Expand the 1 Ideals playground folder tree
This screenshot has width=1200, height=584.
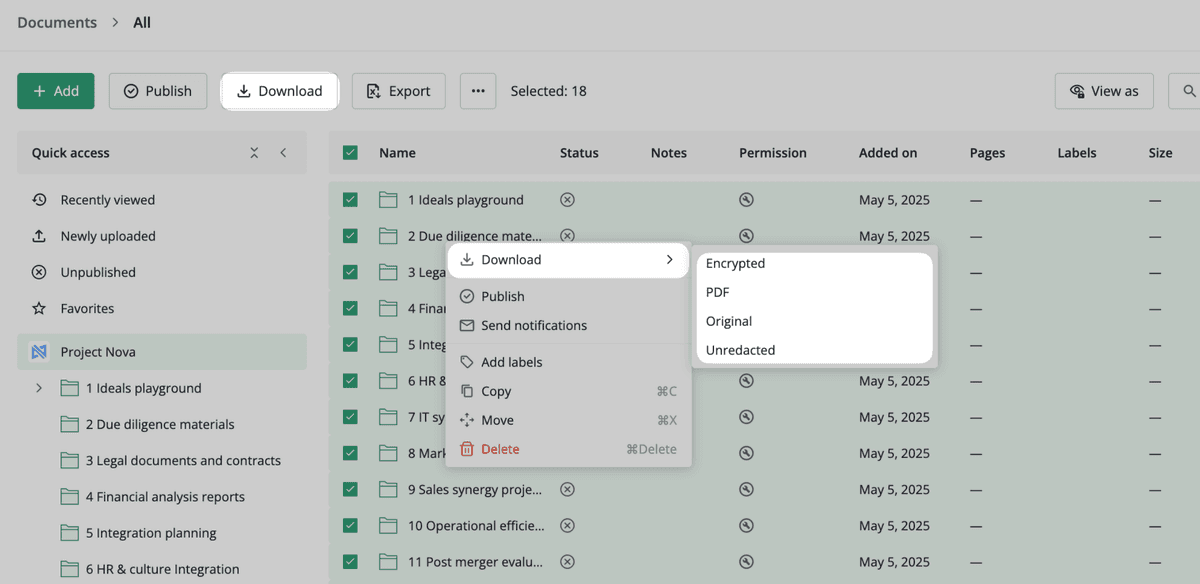(x=40, y=388)
